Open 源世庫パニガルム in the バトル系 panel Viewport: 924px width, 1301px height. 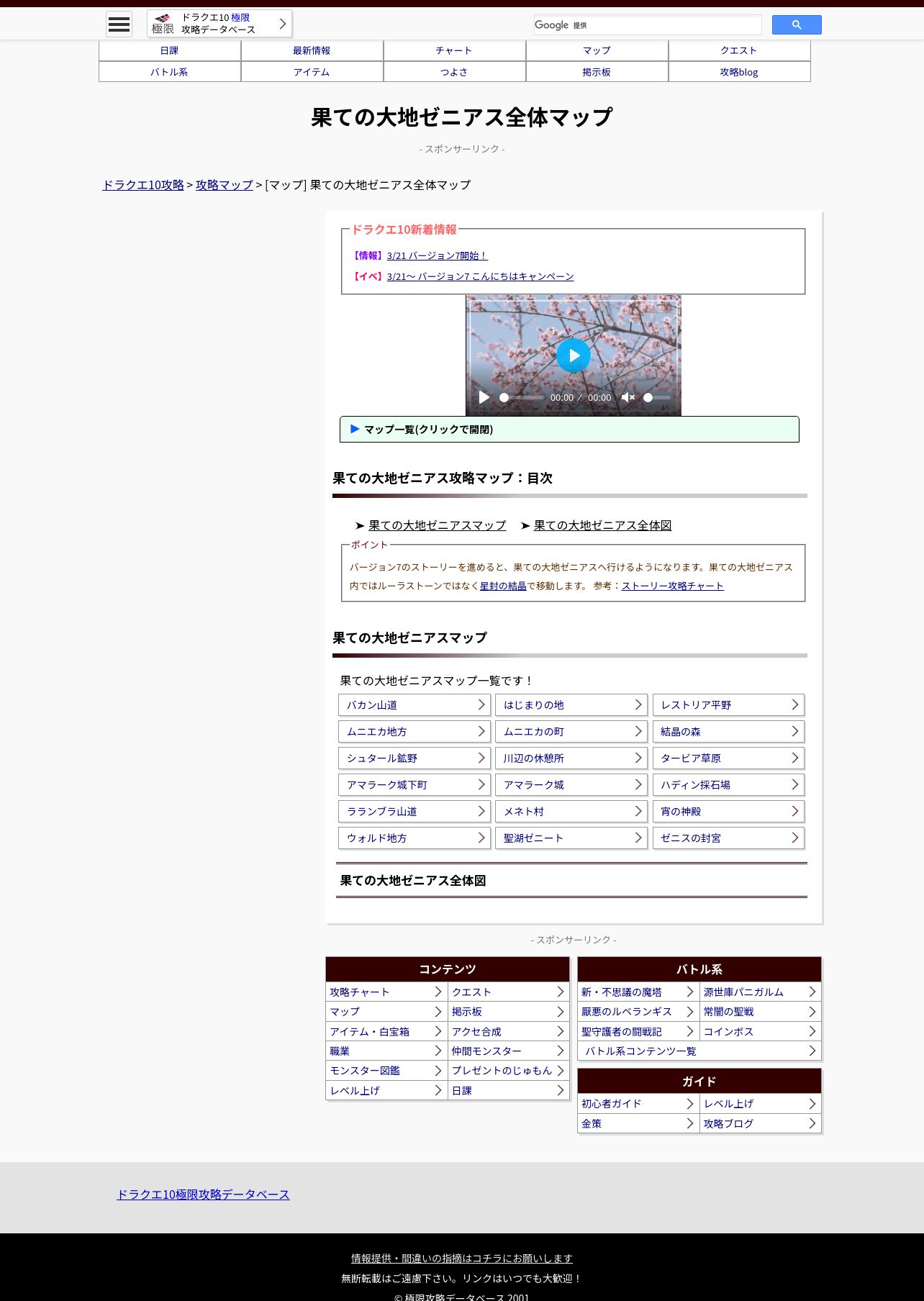coord(761,992)
